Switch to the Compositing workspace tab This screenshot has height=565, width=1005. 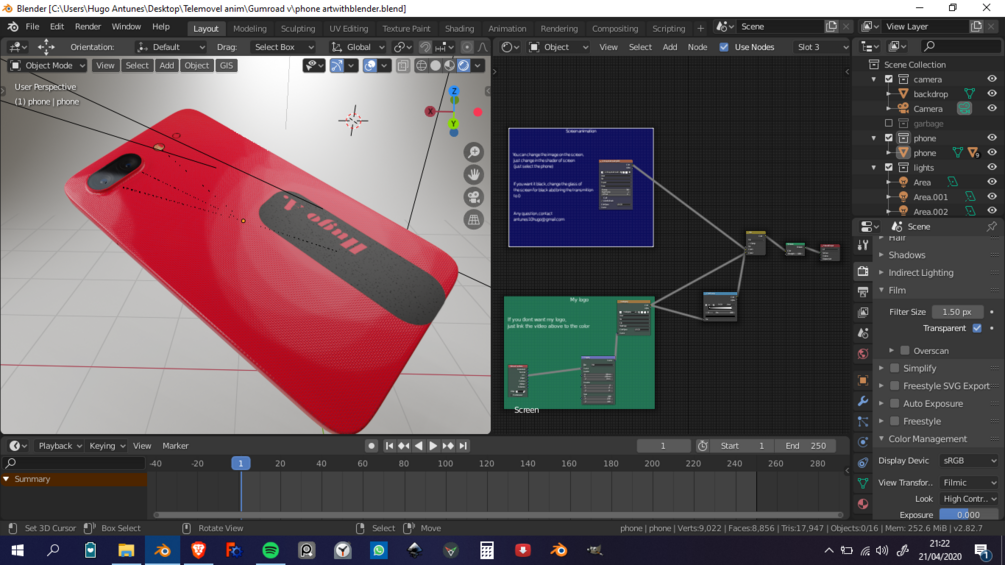(615, 28)
